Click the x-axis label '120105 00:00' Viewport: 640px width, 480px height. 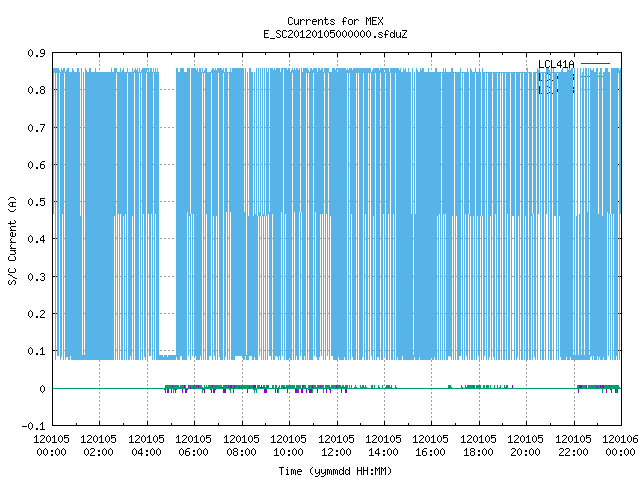(51, 446)
